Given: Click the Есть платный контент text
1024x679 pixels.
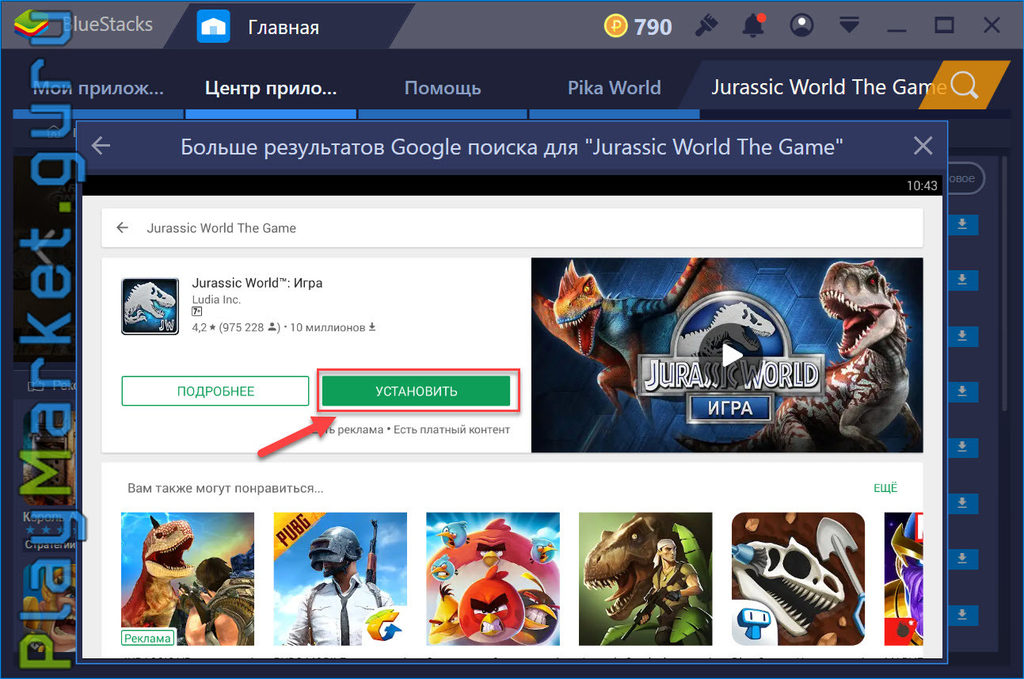Looking at the screenshot, I should click(451, 430).
